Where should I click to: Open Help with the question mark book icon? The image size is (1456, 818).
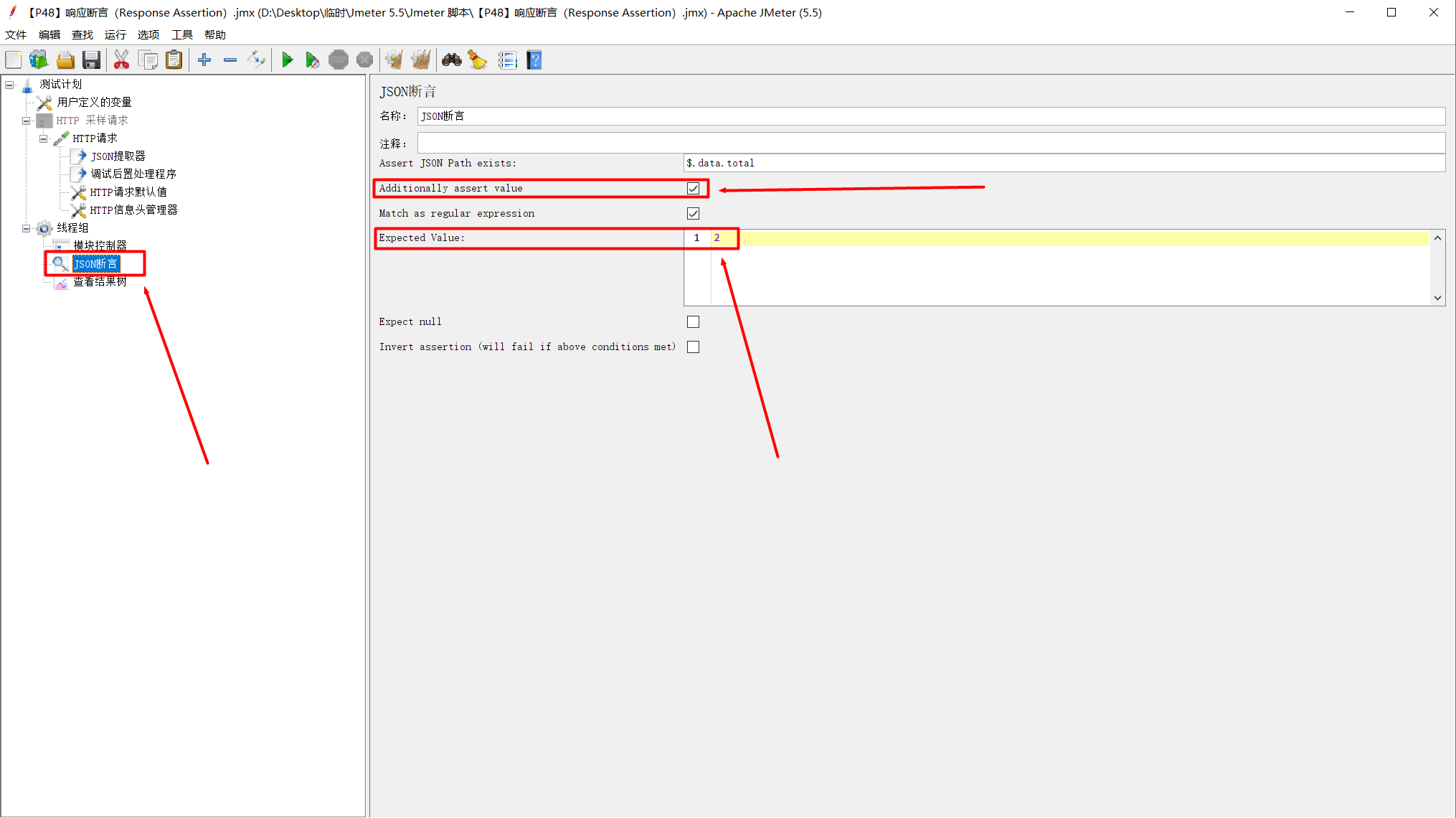534,60
